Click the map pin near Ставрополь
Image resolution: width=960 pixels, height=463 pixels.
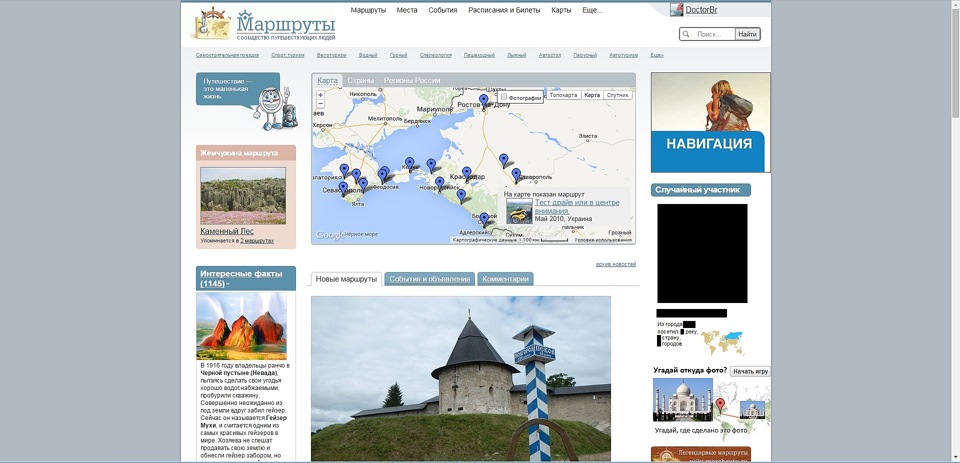coord(516,175)
